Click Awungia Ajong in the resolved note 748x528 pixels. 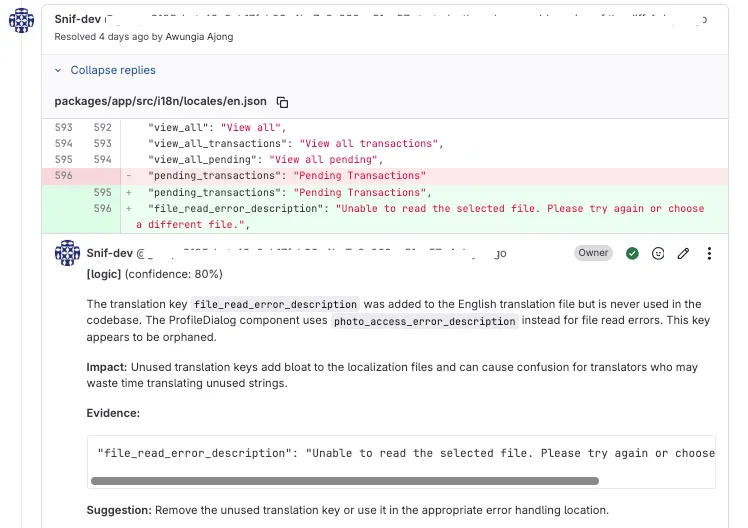(x=199, y=37)
